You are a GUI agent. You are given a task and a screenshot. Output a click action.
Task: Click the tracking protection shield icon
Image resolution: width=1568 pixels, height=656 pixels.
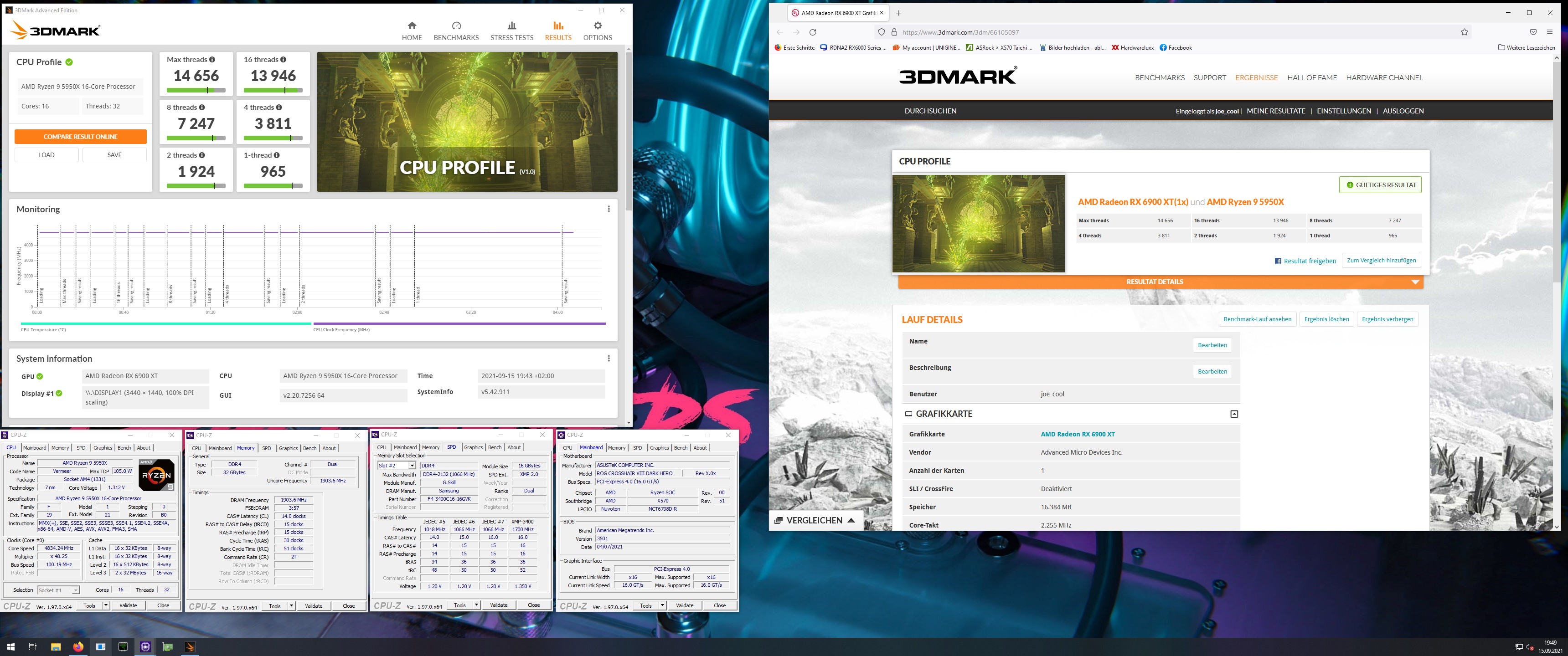pyautogui.click(x=881, y=32)
